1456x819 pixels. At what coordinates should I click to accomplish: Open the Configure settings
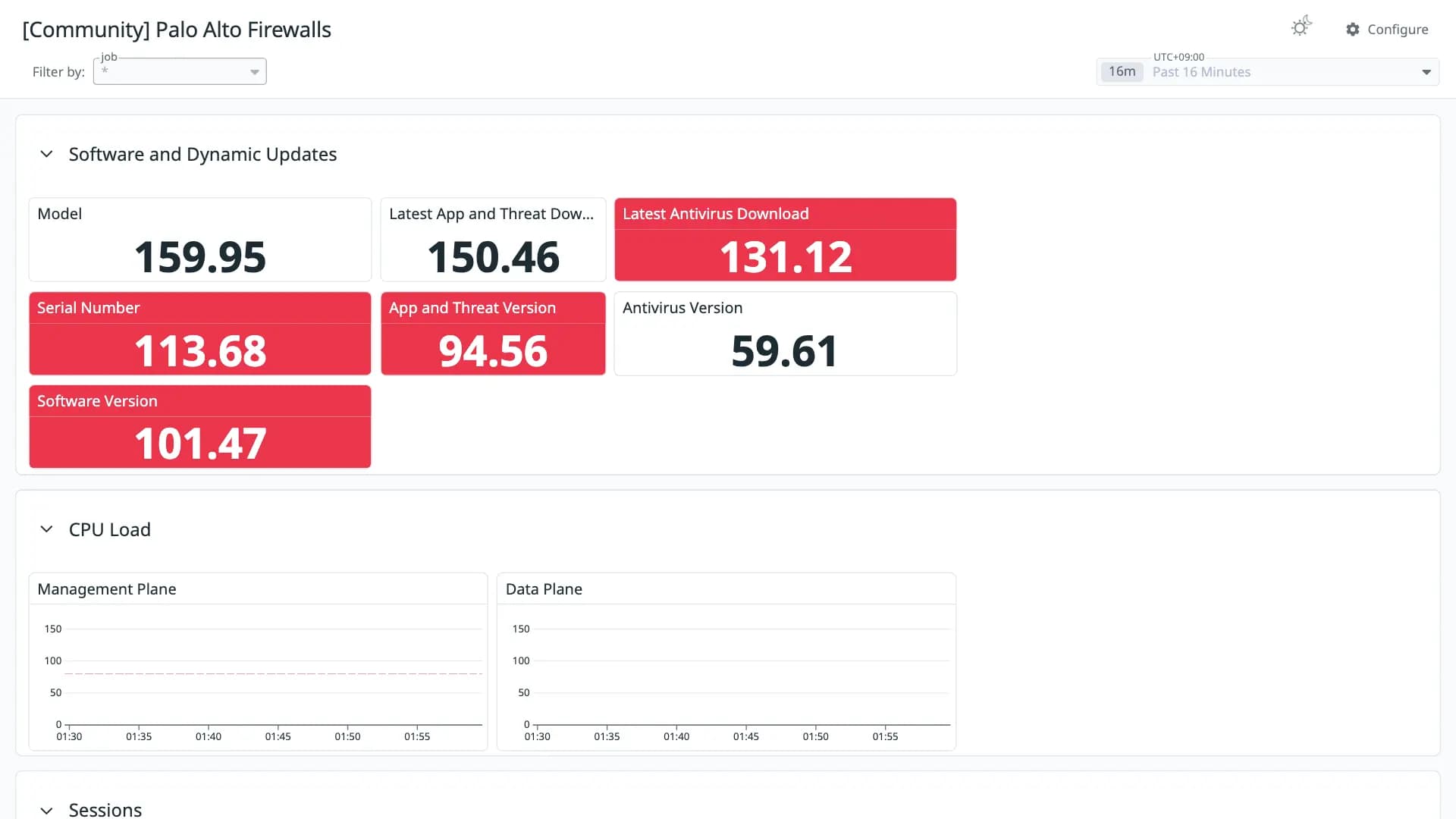(x=1387, y=30)
